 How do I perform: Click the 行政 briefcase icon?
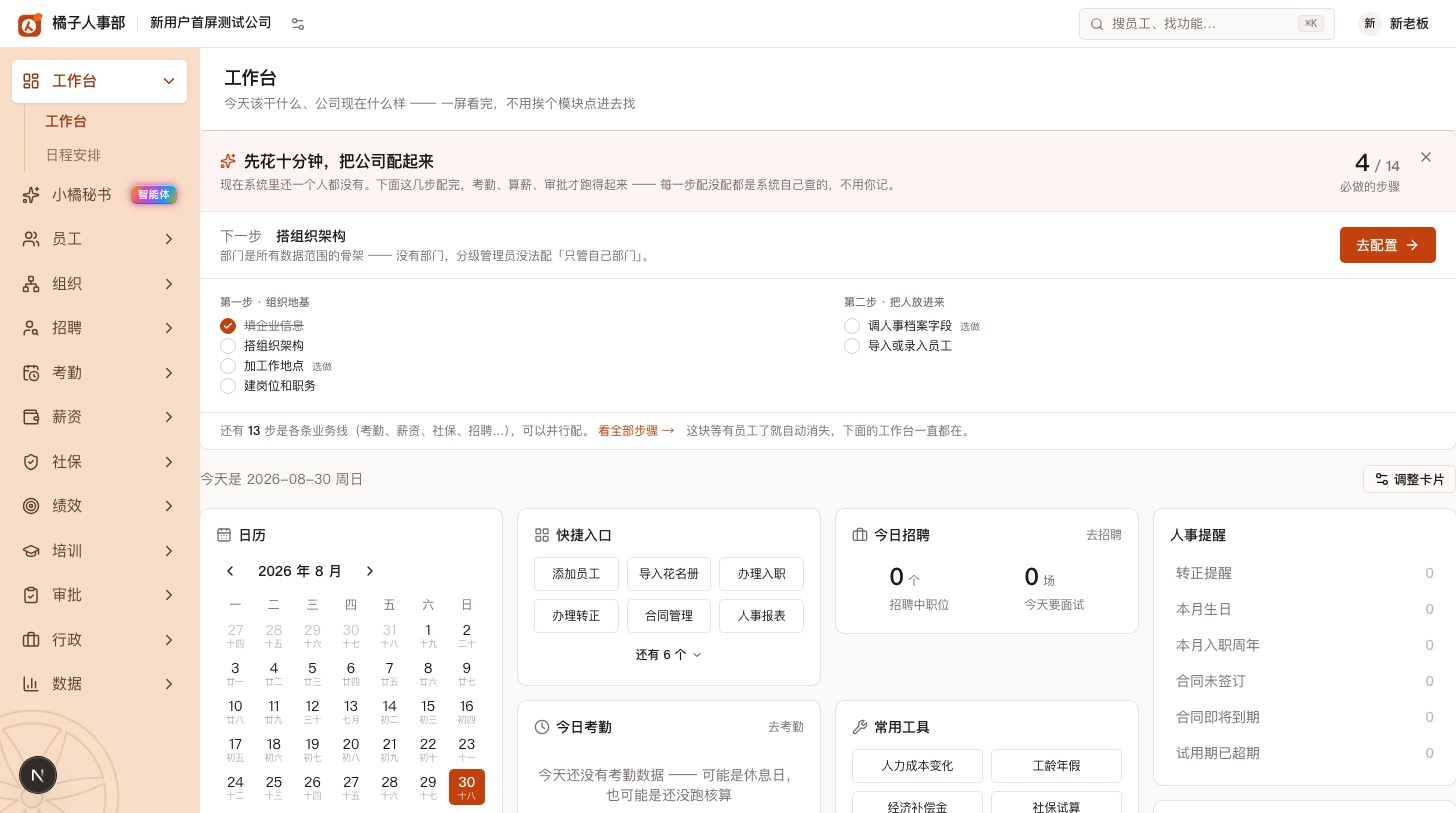(31, 640)
